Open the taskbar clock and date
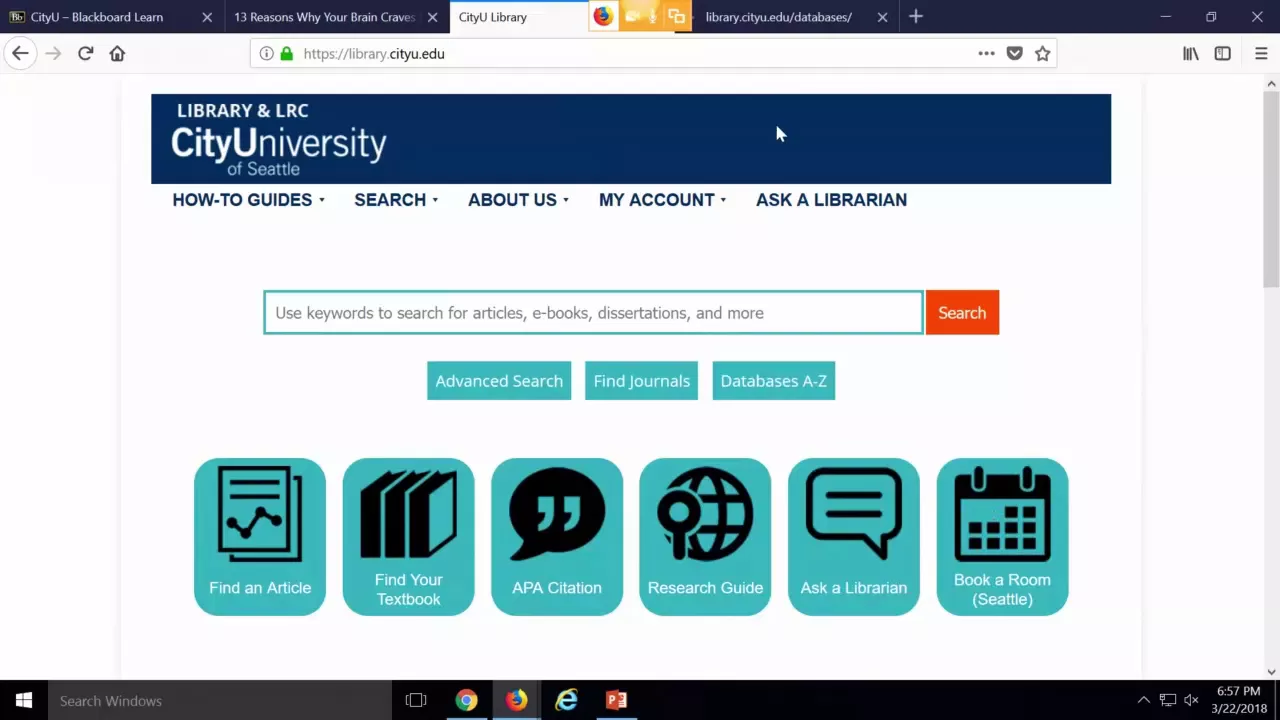The image size is (1280, 720). [1238, 700]
